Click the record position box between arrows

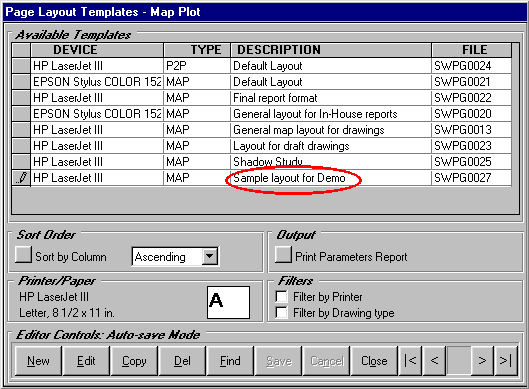[458, 361]
